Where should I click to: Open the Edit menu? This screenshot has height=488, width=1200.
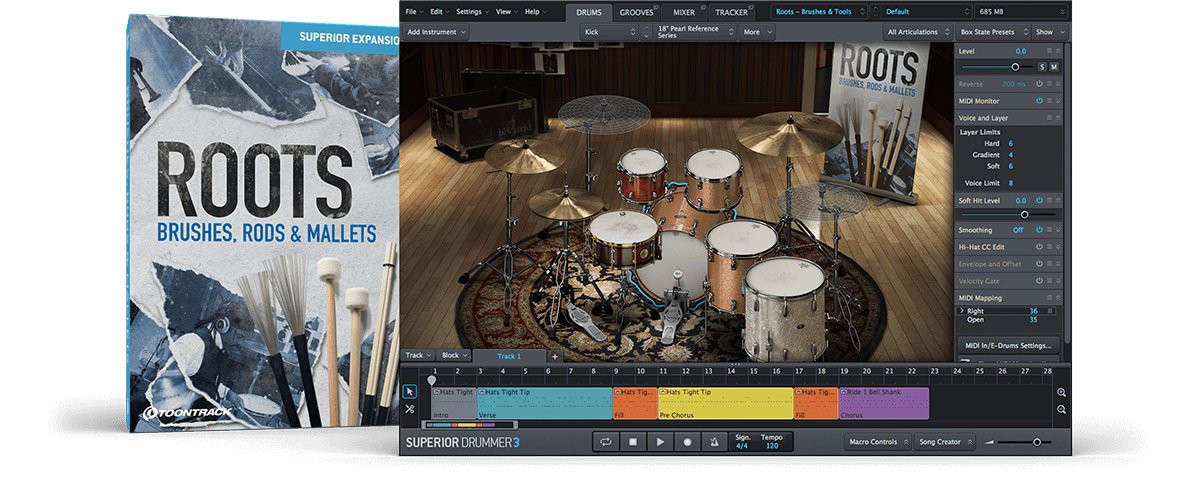pyautogui.click(x=439, y=11)
